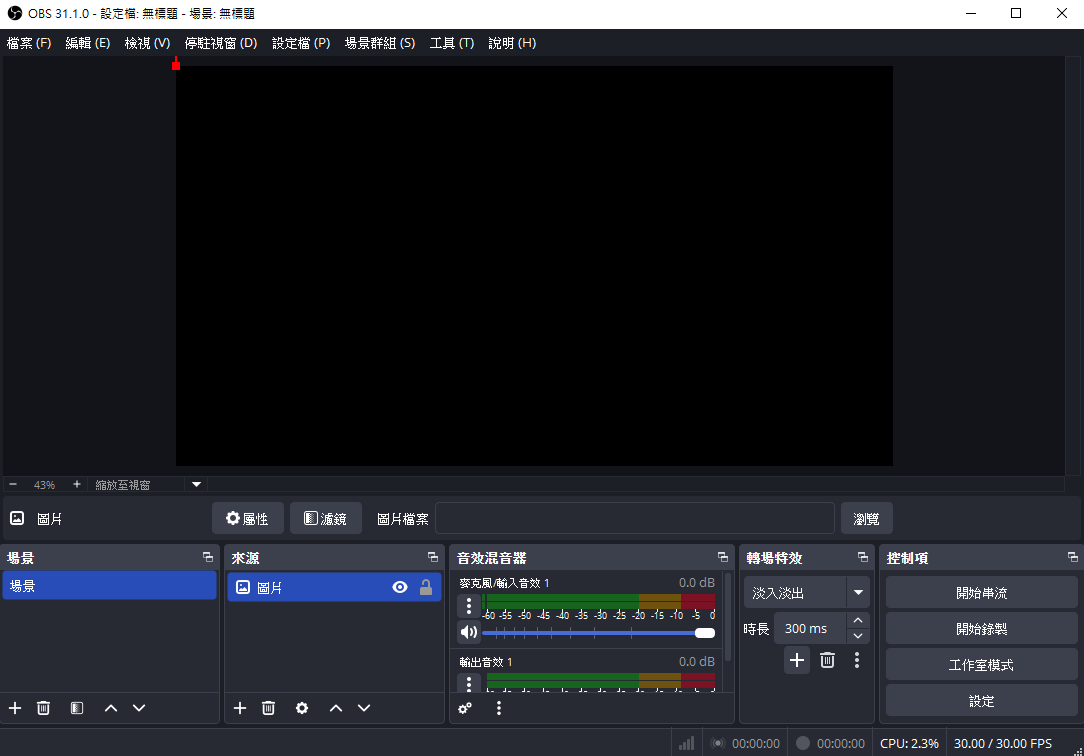Move source up arrow in 來源 panel
This screenshot has height=756, width=1084.
pos(336,708)
